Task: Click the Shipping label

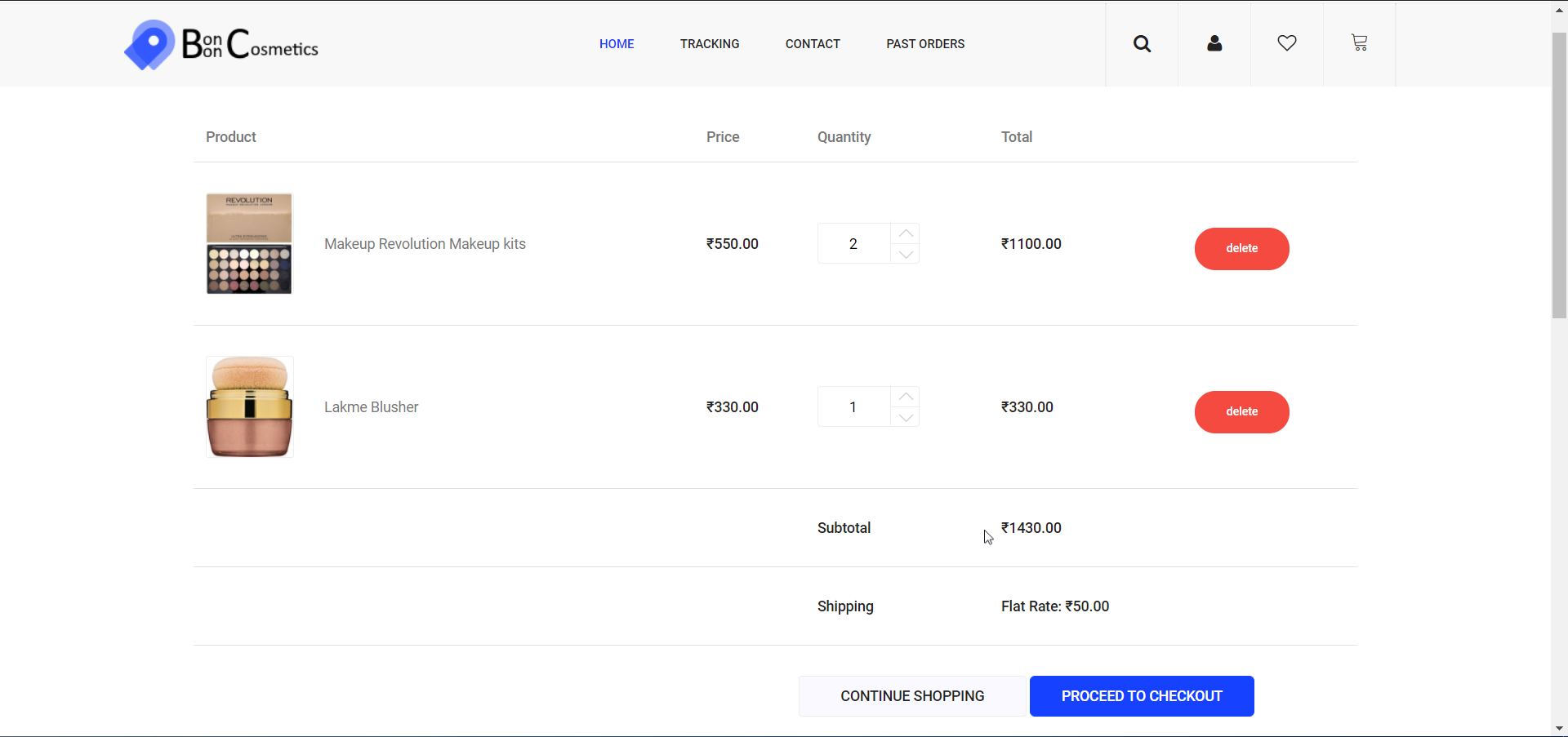Action: (845, 606)
